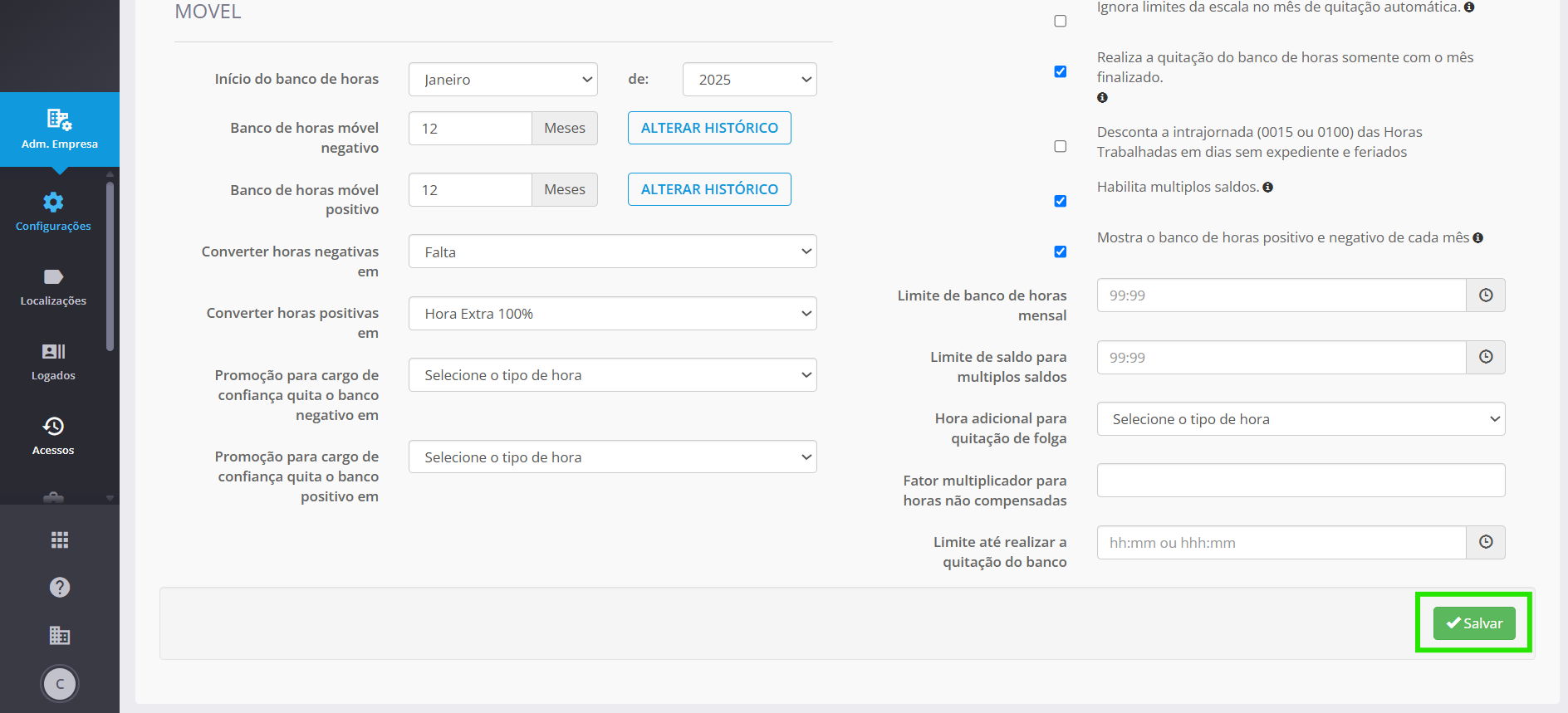Click Fator multiplicador para horas não compensadas field
Viewport: 1568px width, 713px height.
click(1301, 481)
